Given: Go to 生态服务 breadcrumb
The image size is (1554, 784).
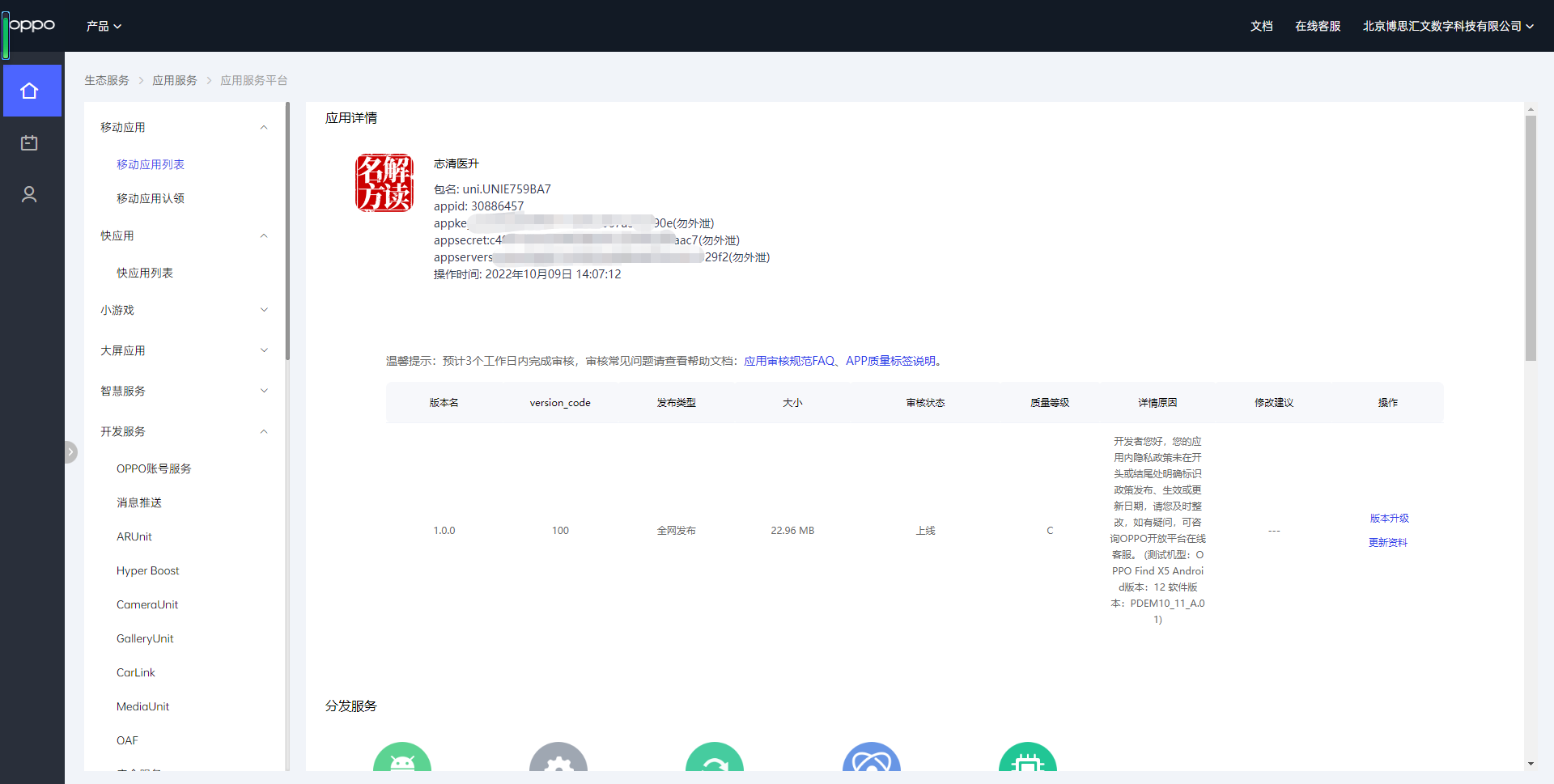Looking at the screenshot, I should (x=107, y=80).
